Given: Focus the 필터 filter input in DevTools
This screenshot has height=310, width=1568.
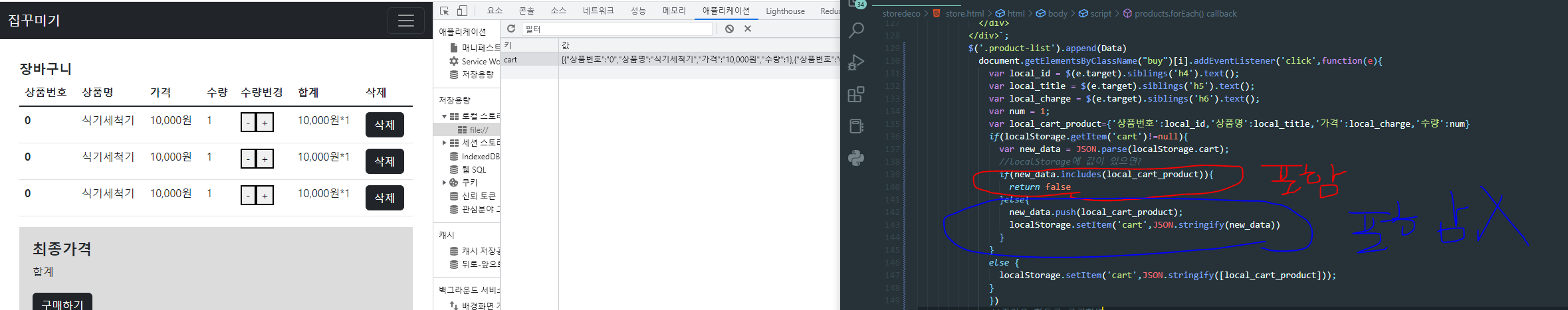Looking at the screenshot, I should click(x=617, y=29).
